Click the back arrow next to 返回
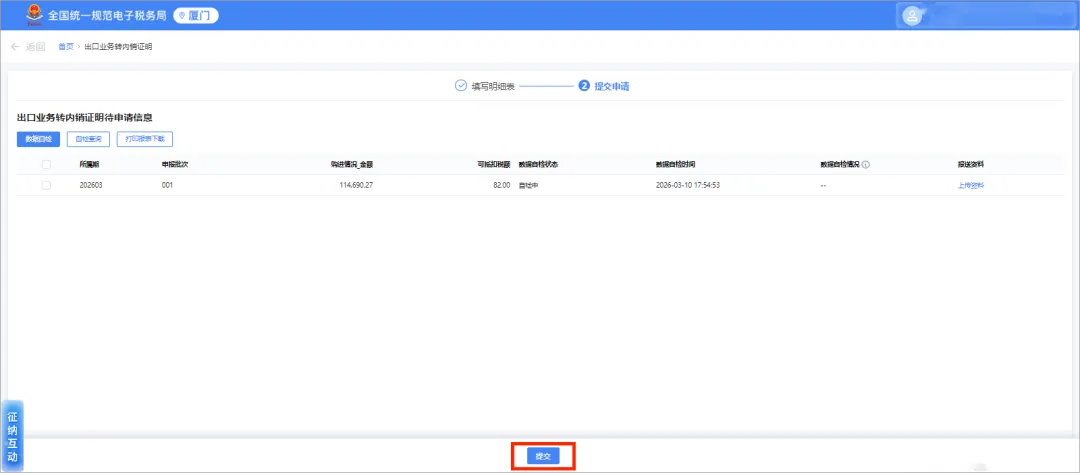Viewport: 1080px width, 473px height. 15,47
